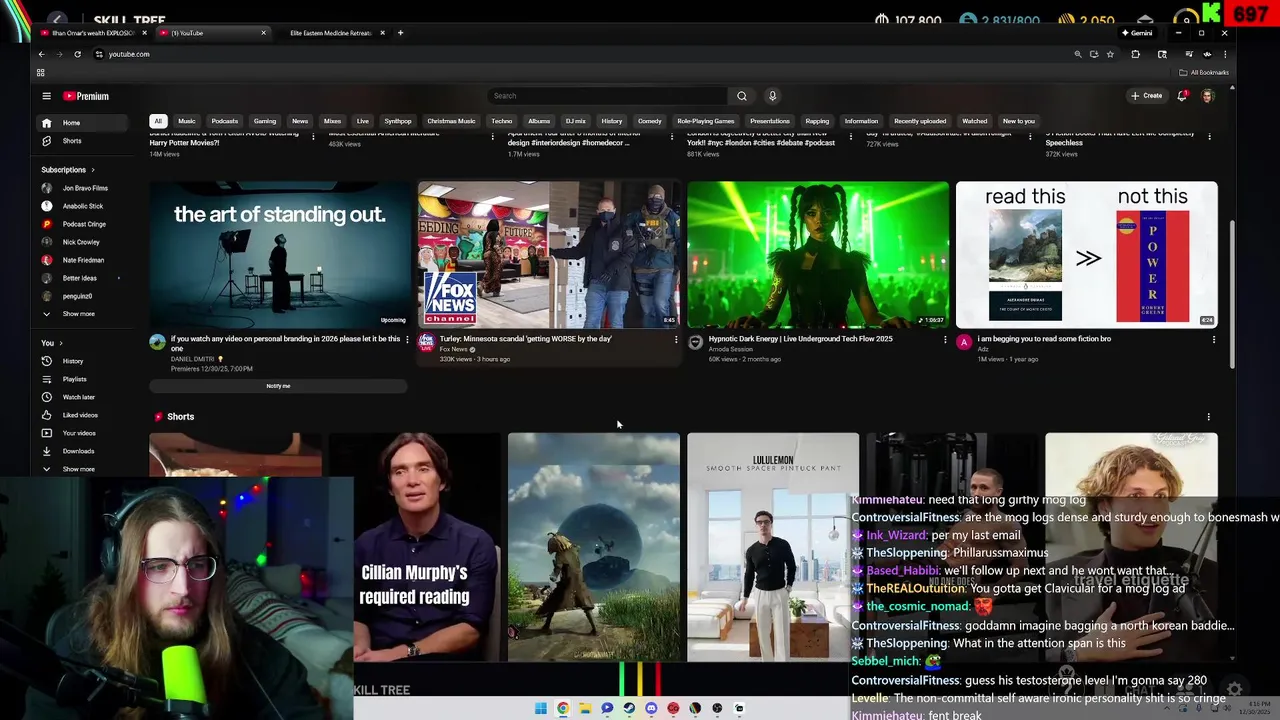Open the Shorts shelf three-dot menu

[x=1208, y=417]
